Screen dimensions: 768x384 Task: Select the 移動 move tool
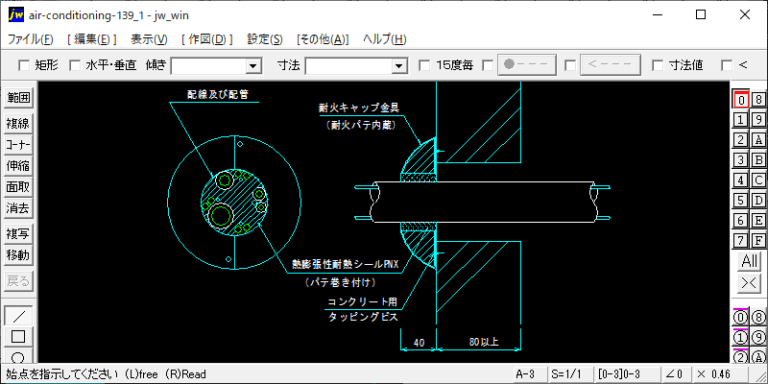[x=18, y=255]
